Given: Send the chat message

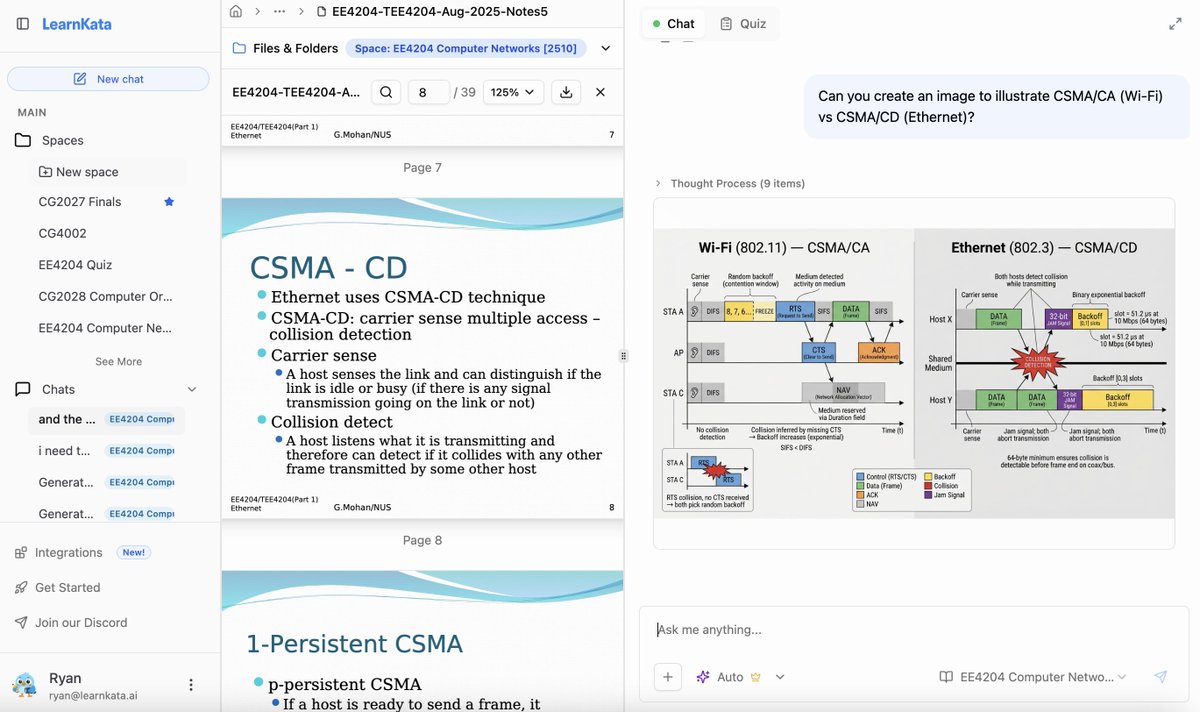Looking at the screenshot, I should [1160, 677].
